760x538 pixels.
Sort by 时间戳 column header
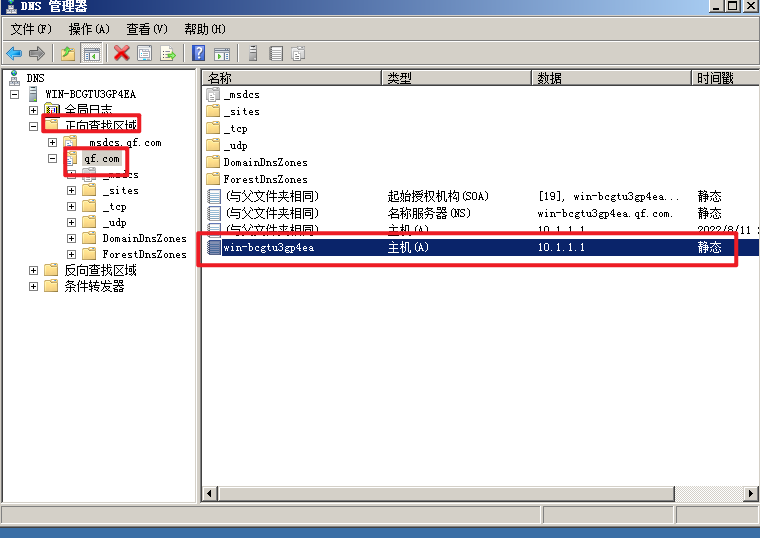[x=726, y=78]
